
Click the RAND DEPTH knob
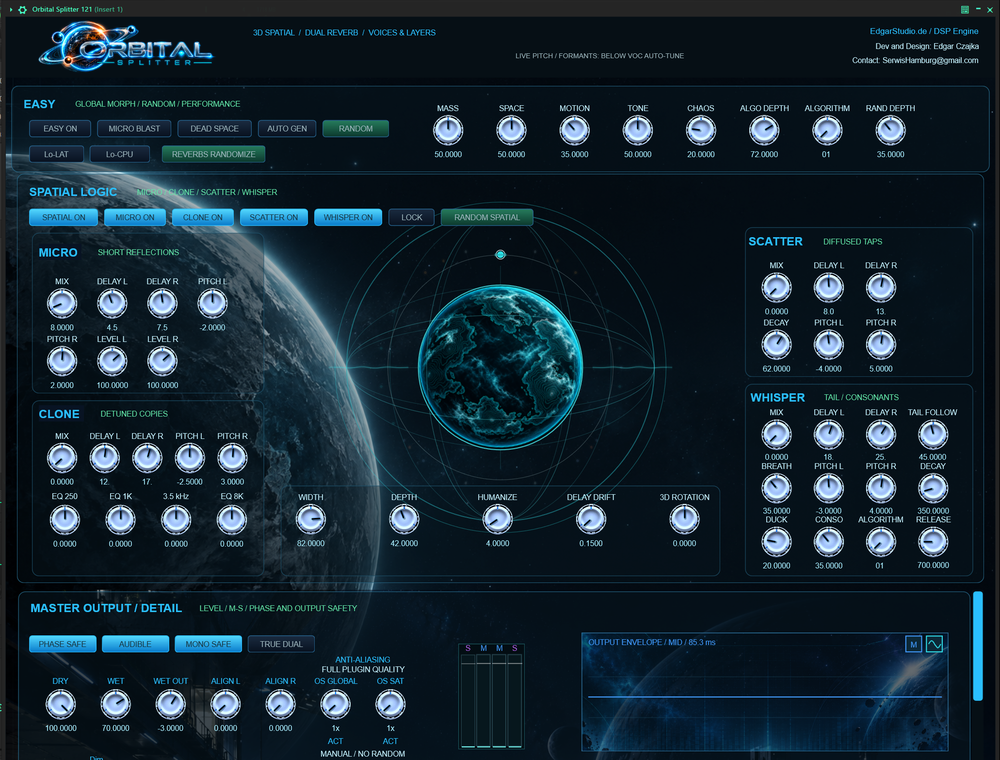pyautogui.click(x=890, y=131)
